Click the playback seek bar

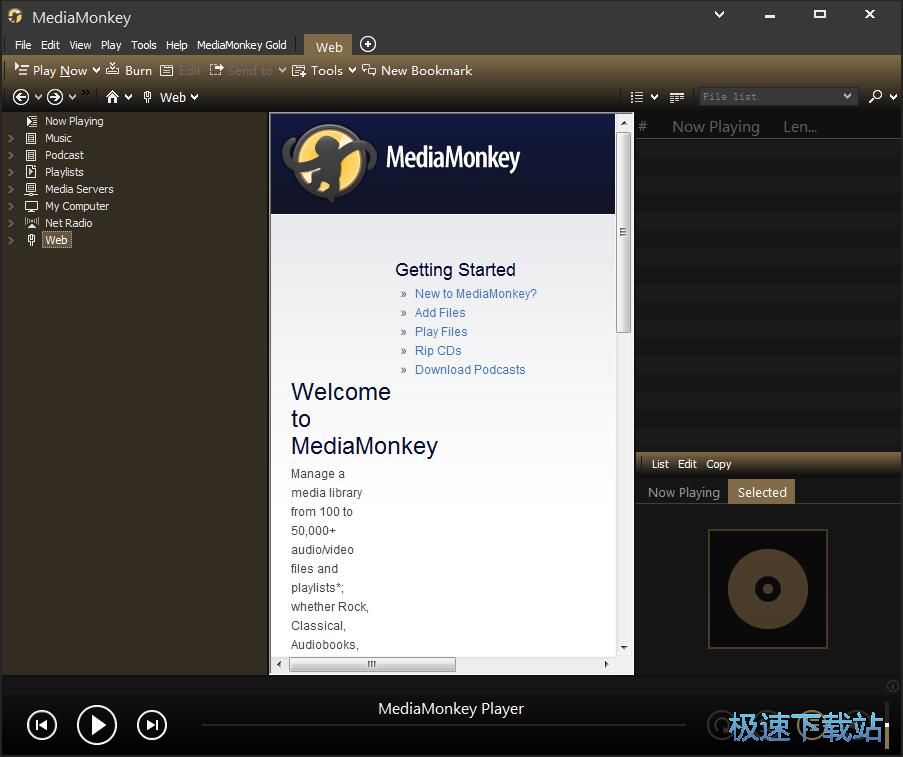443,725
